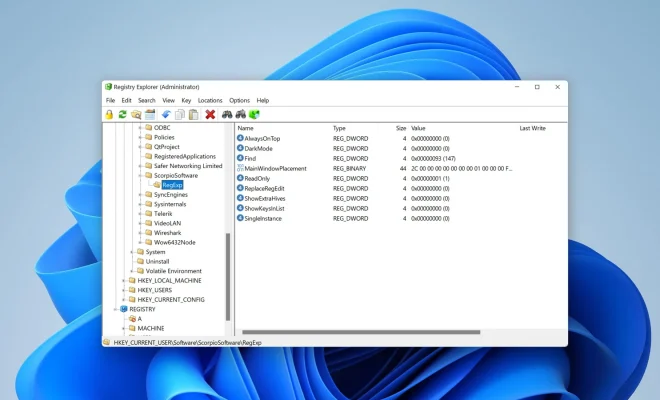
Task: Select the ShowKeysInList value name
Action: (x=264, y=208)
